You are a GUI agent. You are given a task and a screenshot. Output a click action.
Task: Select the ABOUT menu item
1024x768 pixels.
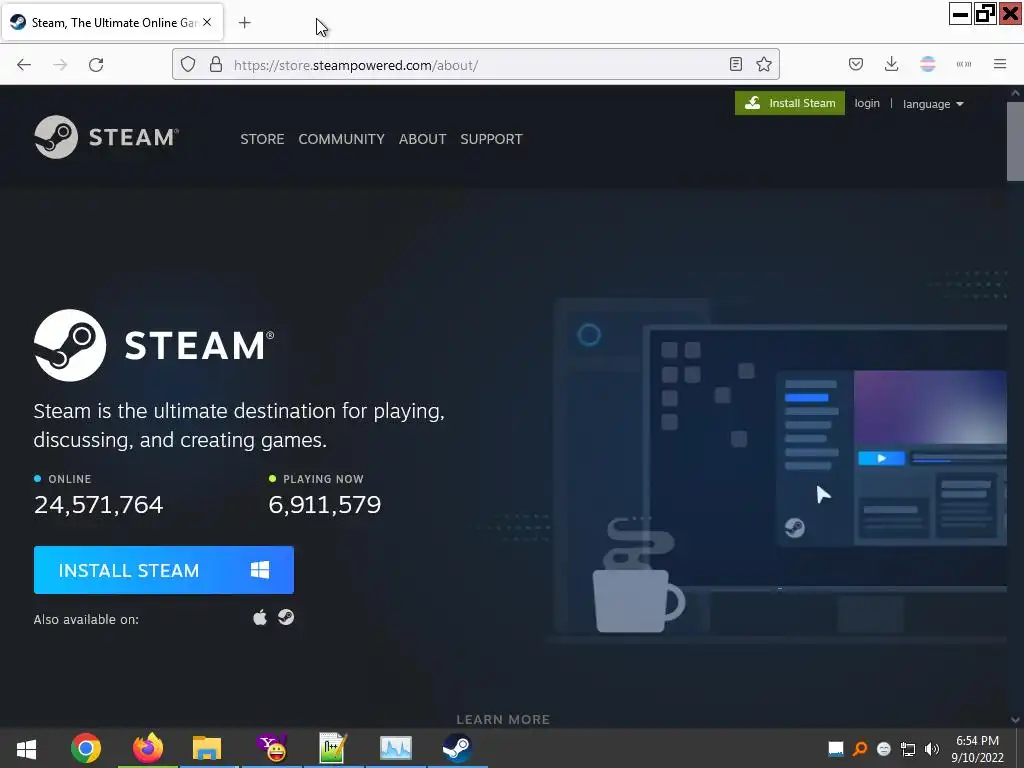(x=423, y=139)
